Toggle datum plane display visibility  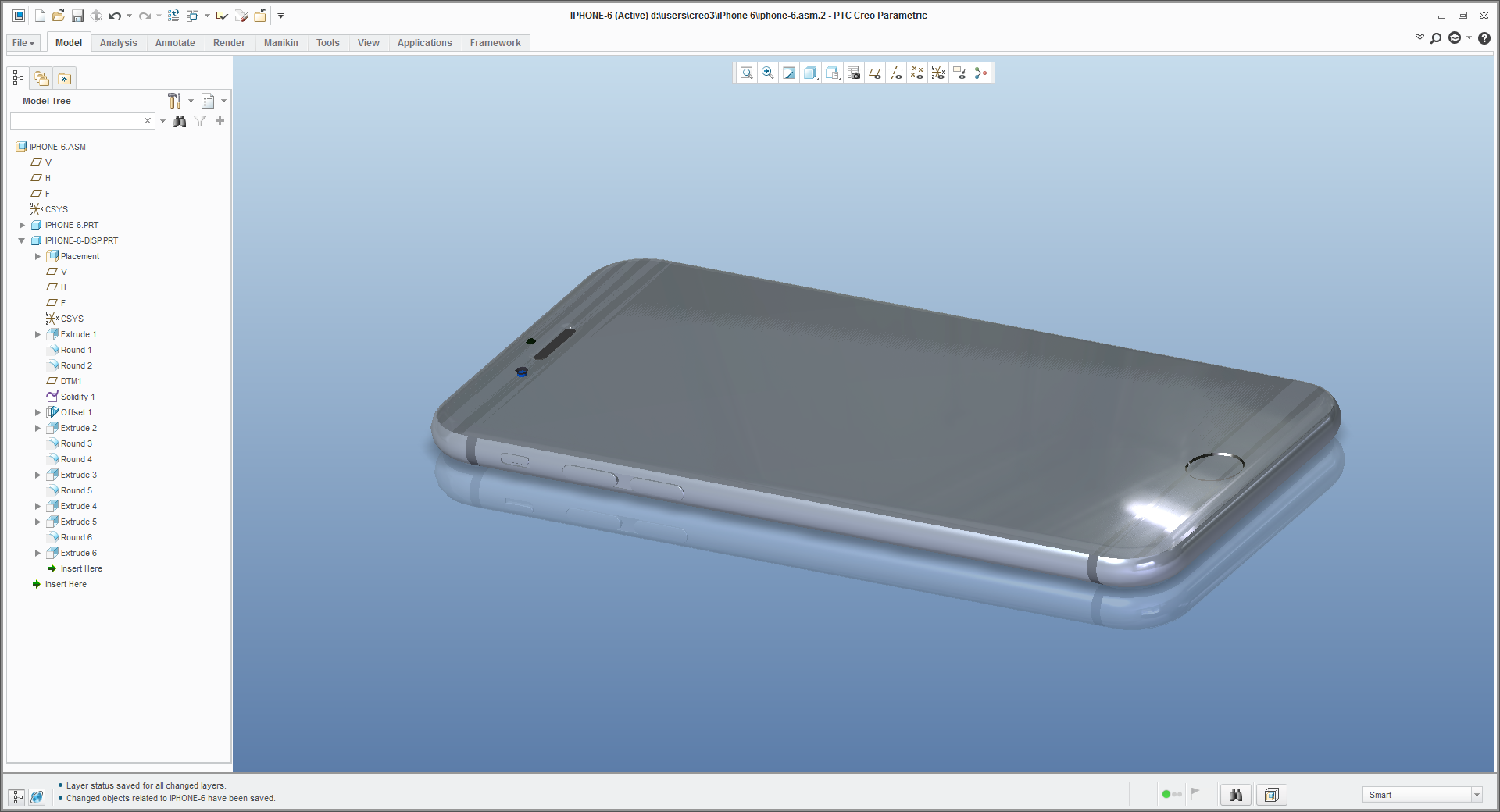pyautogui.click(x=874, y=73)
